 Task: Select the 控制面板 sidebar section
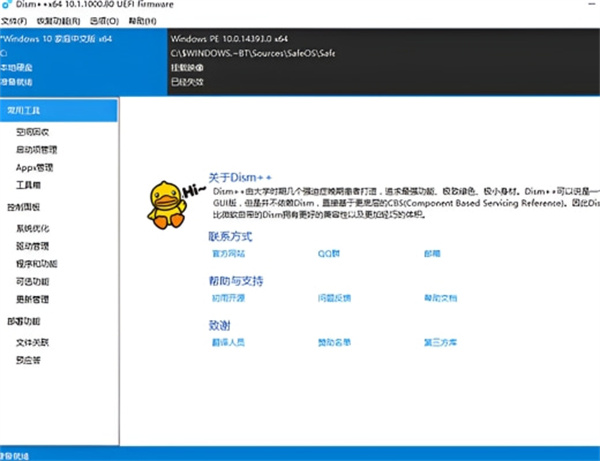[x=23, y=207]
